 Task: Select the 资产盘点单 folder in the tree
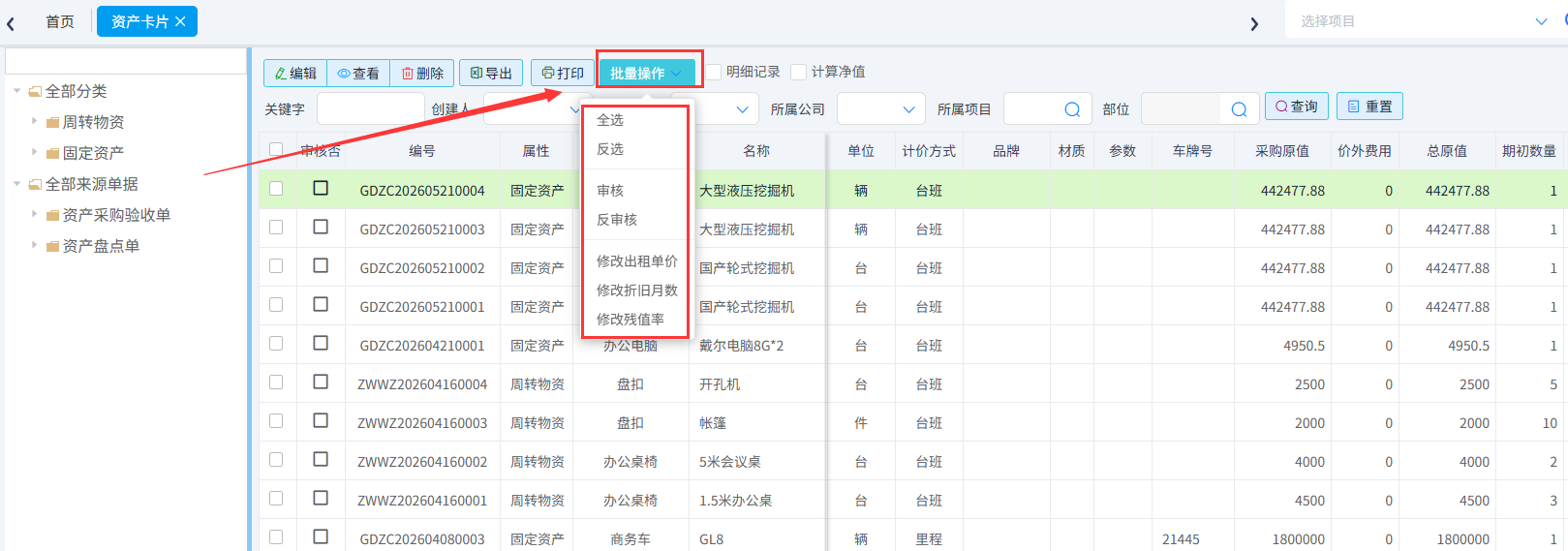[x=101, y=246]
